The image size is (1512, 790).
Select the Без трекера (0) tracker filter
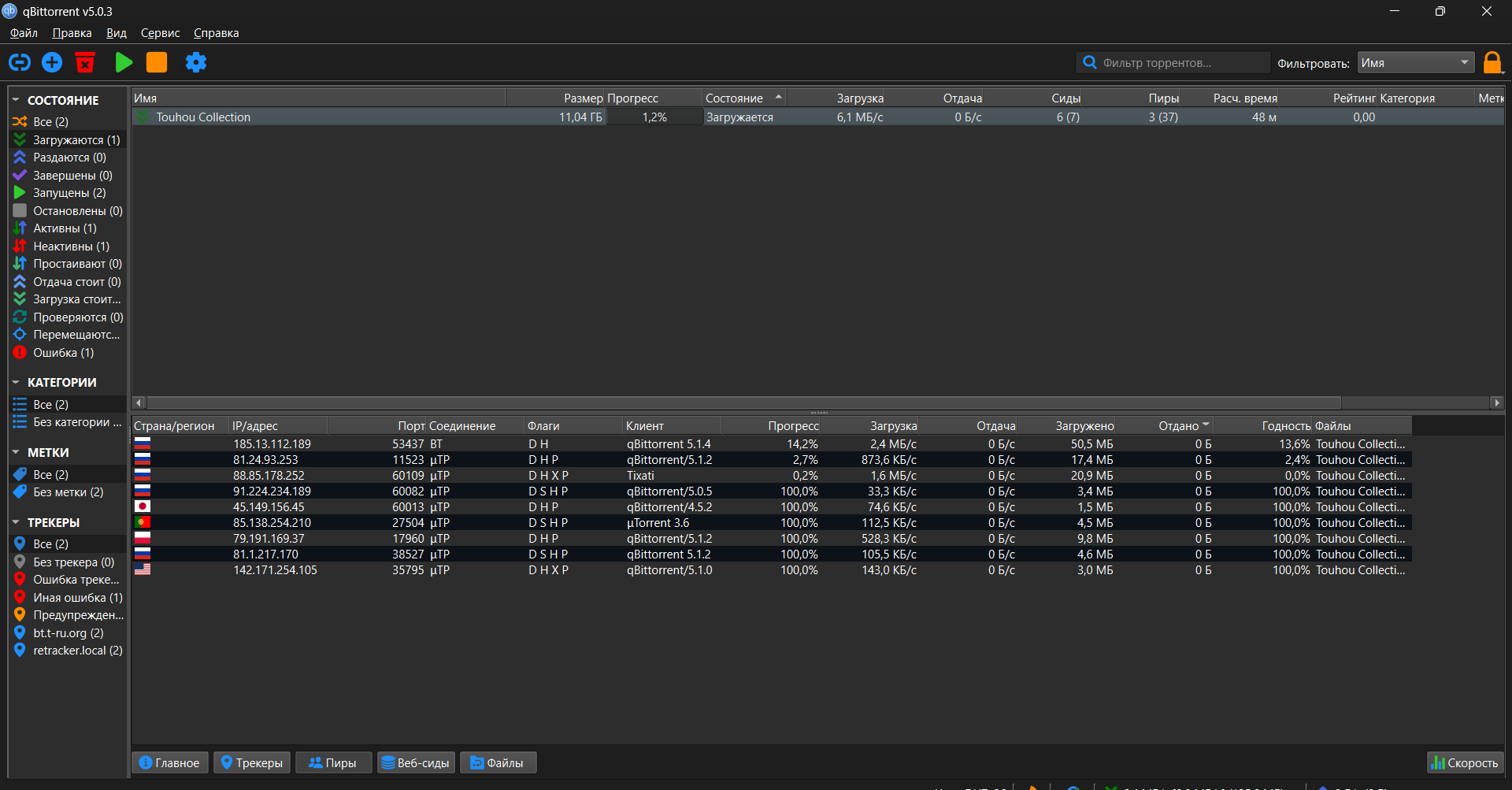click(x=67, y=562)
